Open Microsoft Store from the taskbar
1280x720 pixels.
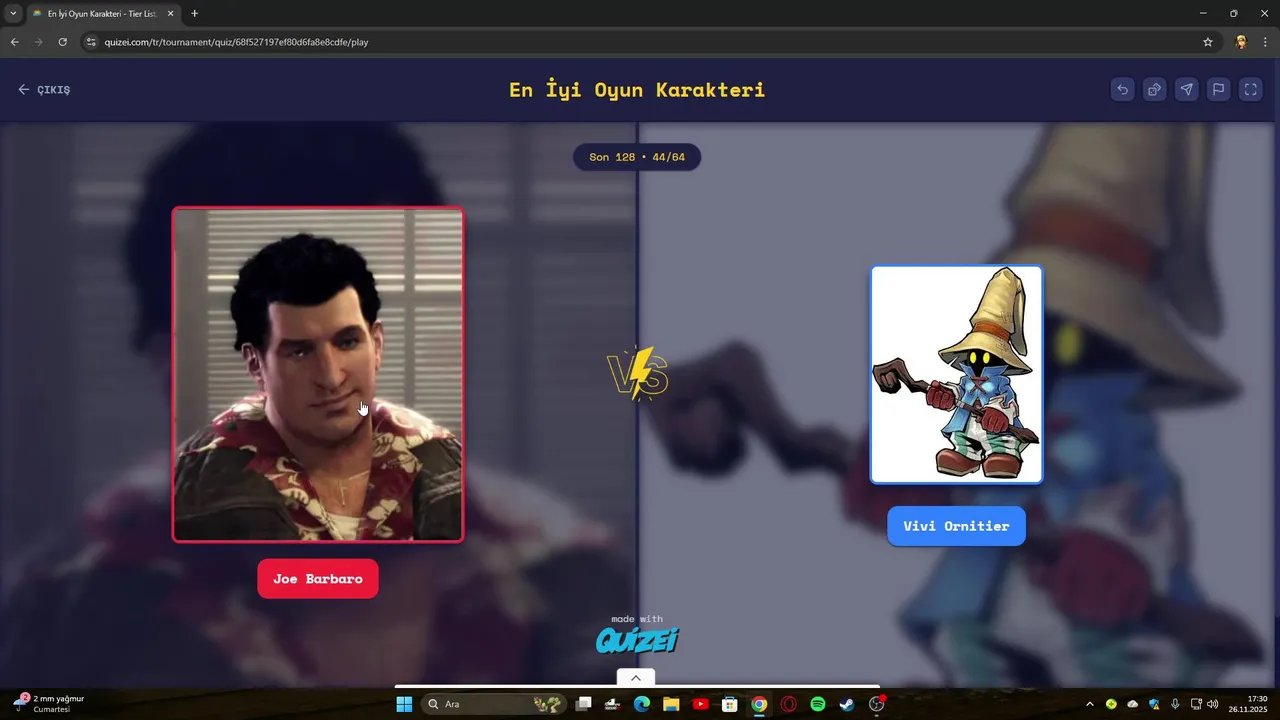pos(730,704)
